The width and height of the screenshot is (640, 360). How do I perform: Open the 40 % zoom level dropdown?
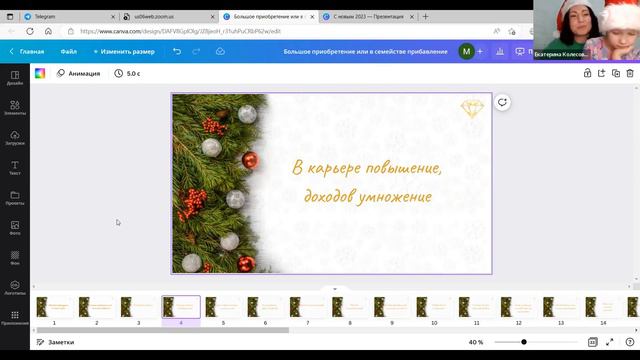(476, 342)
